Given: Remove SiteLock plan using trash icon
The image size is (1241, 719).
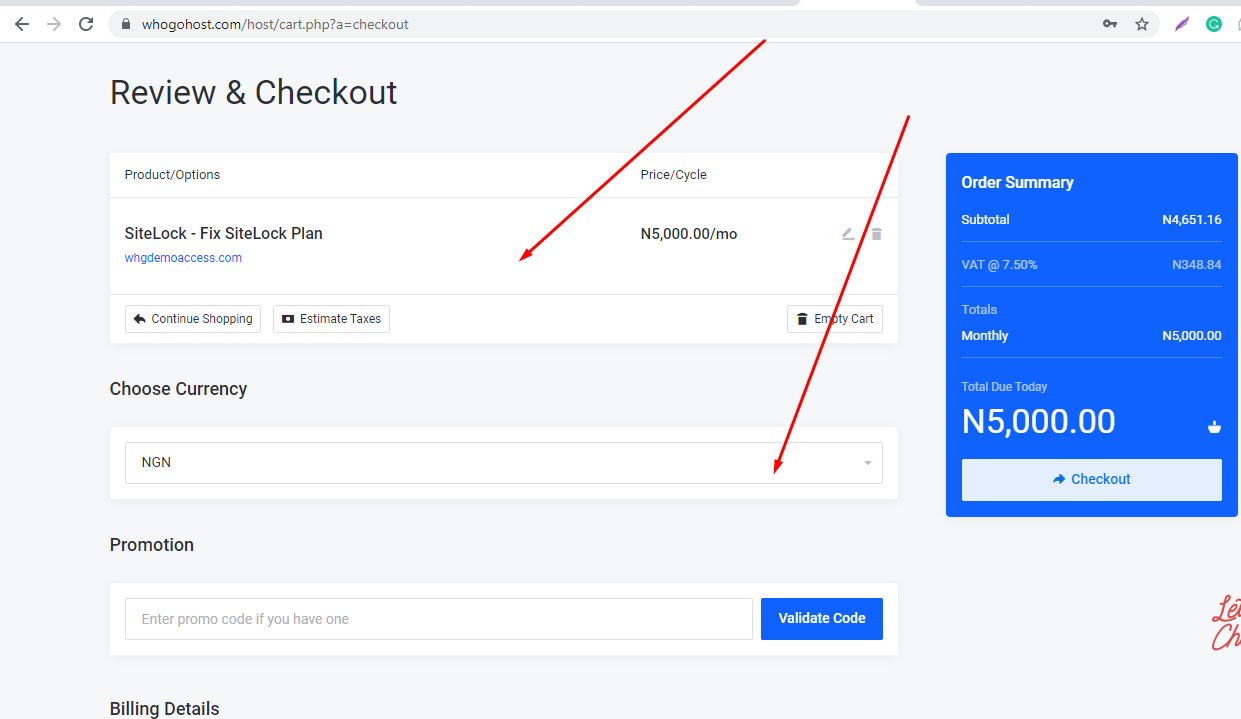Looking at the screenshot, I should 876,234.
